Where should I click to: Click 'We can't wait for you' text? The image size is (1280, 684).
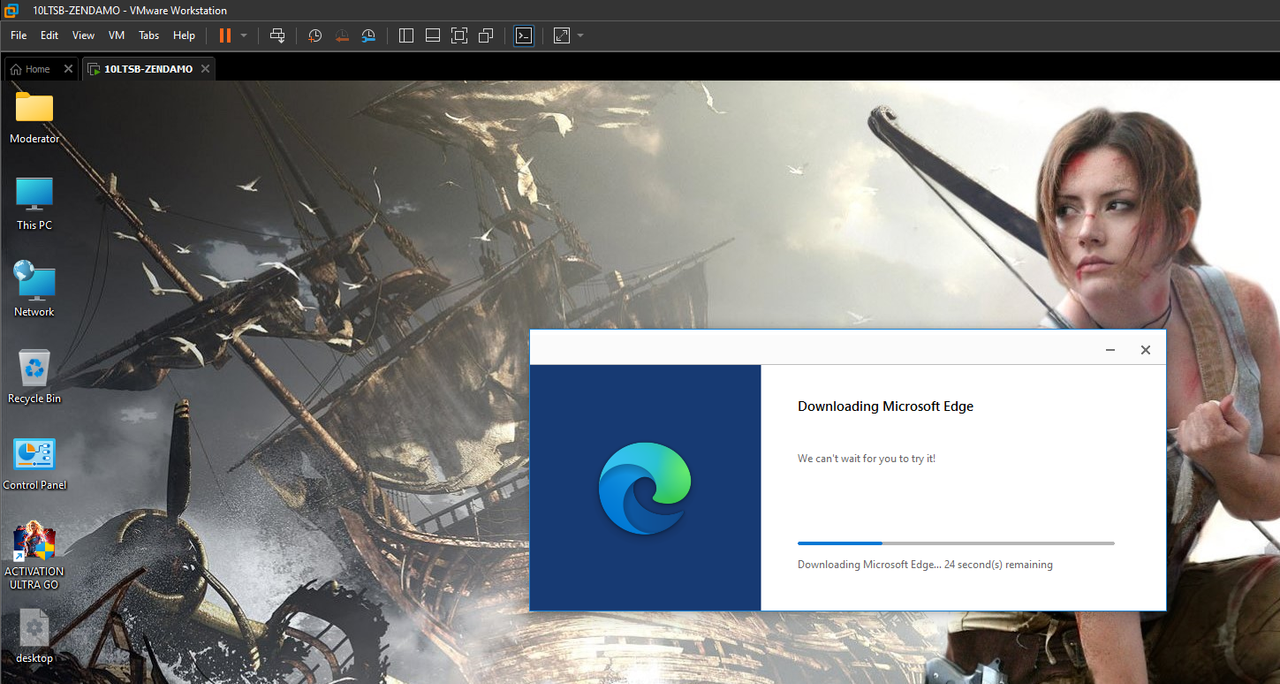pyautogui.click(x=866, y=459)
